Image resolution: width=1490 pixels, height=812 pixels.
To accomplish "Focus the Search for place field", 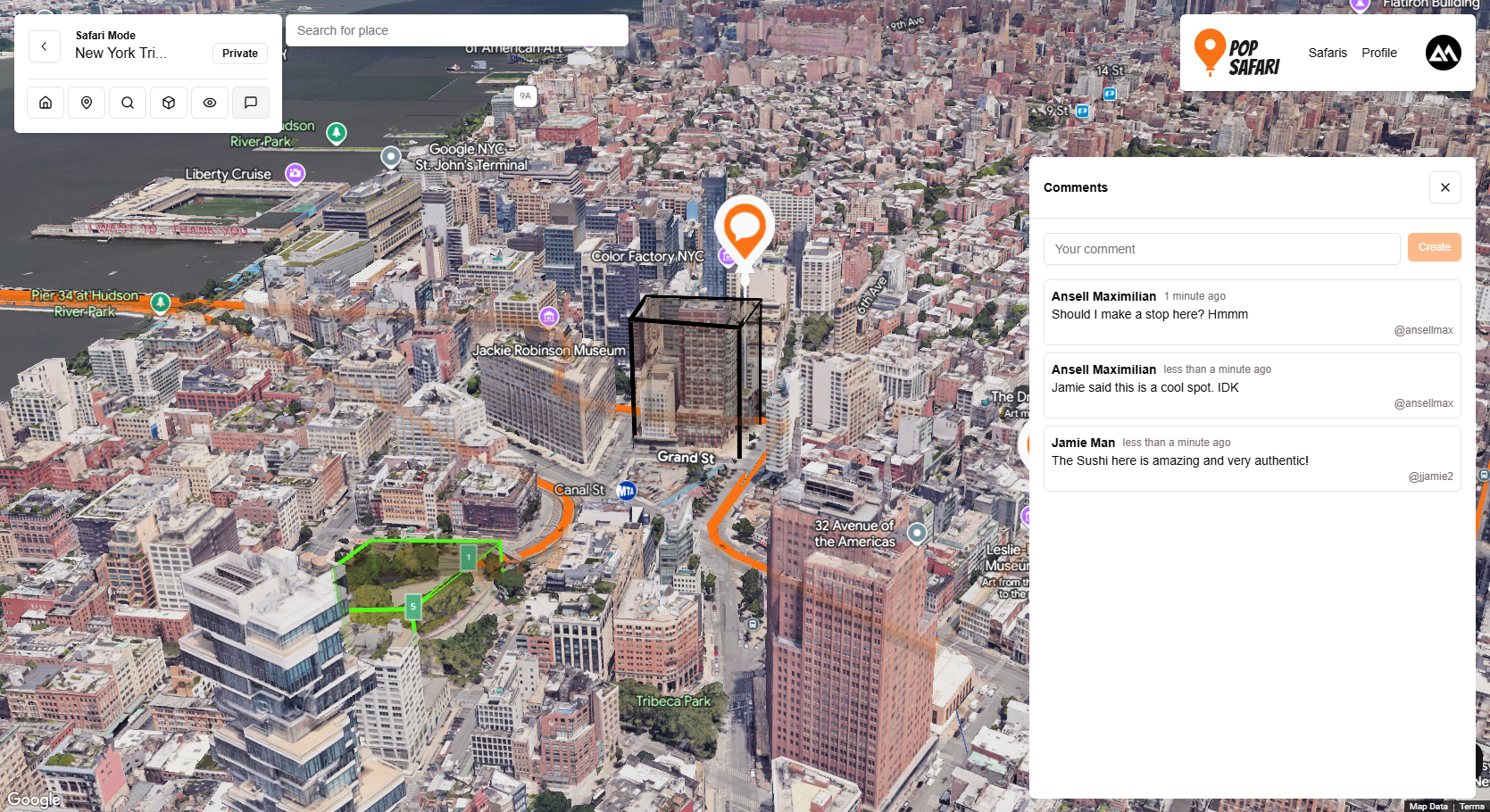I will point(457,30).
